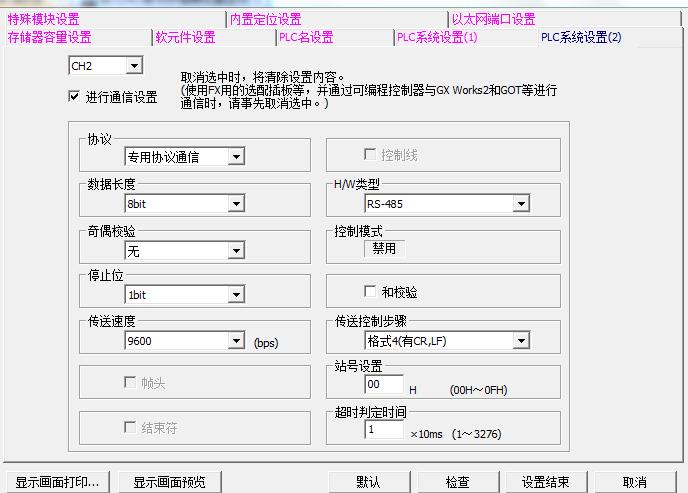Screen dimensions: 688x493
Task: Toggle the 进行通信设置 checkbox
Action: pyautogui.click(x=74, y=97)
